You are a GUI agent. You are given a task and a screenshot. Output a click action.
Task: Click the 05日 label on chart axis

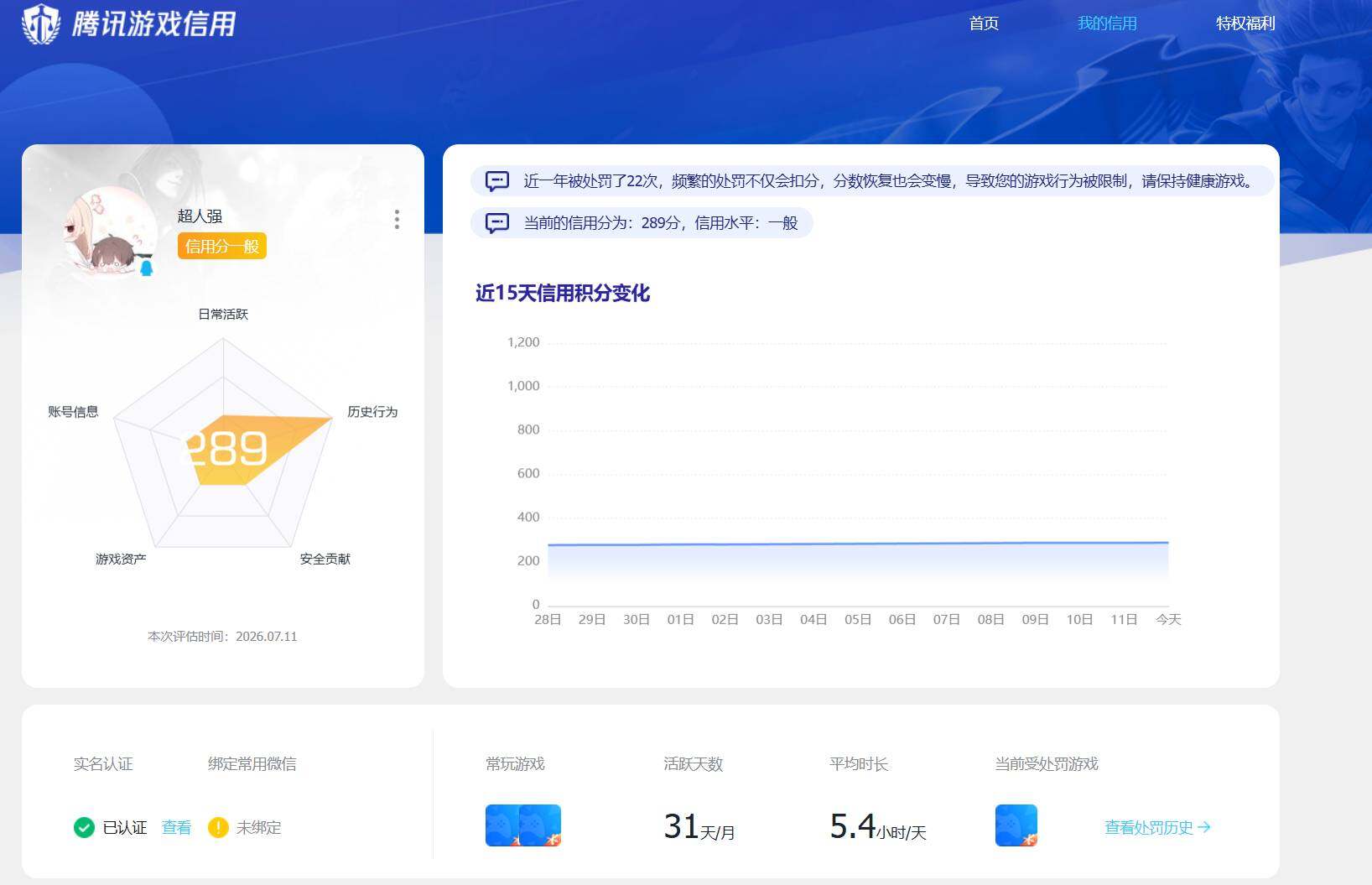click(858, 620)
